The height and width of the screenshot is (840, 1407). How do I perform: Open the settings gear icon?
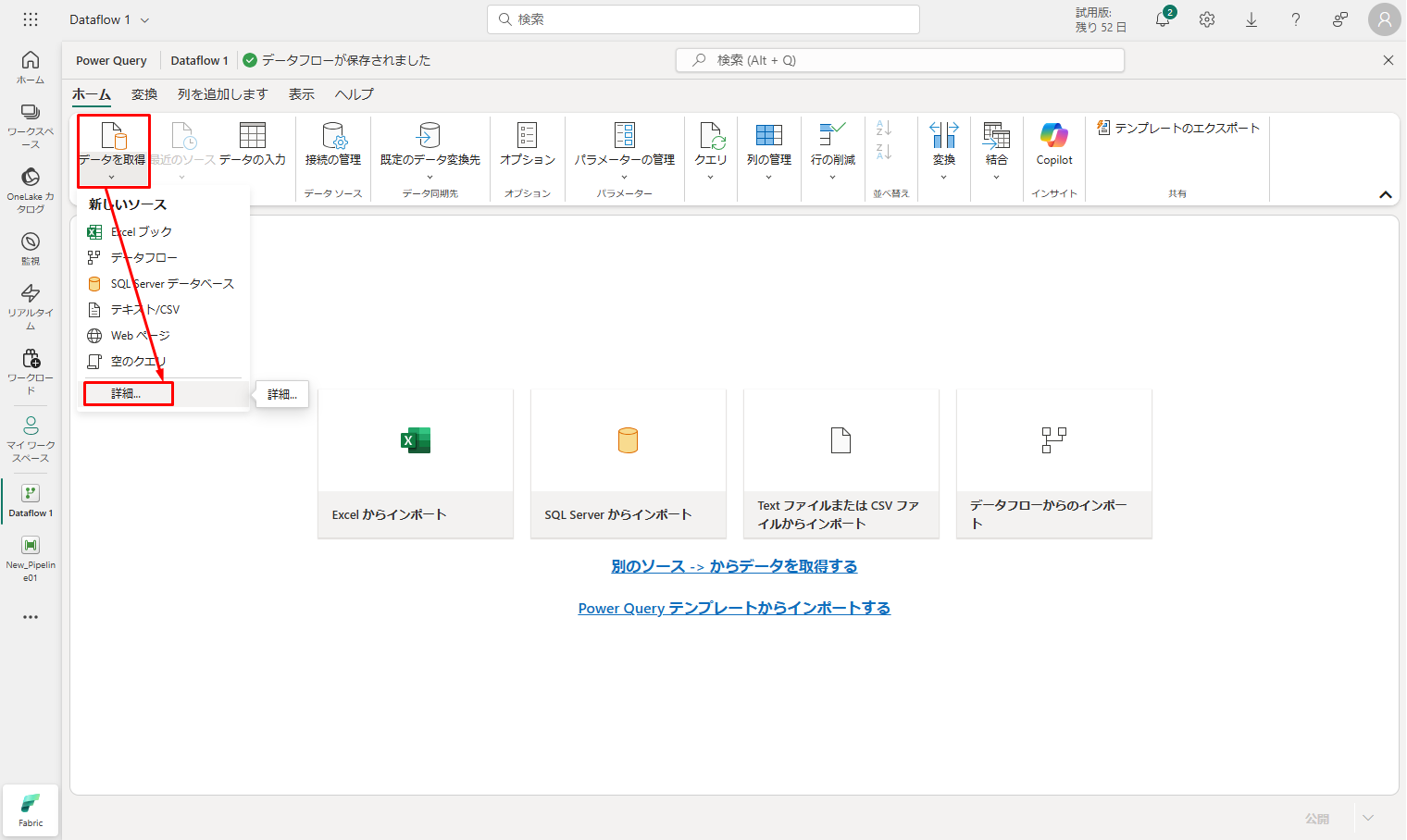(x=1207, y=19)
